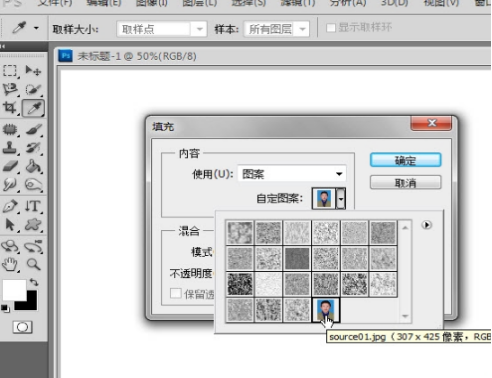This screenshot has width=492, height=378.
Task: Select the Paint Bucket tool
Action: pos(34,166)
